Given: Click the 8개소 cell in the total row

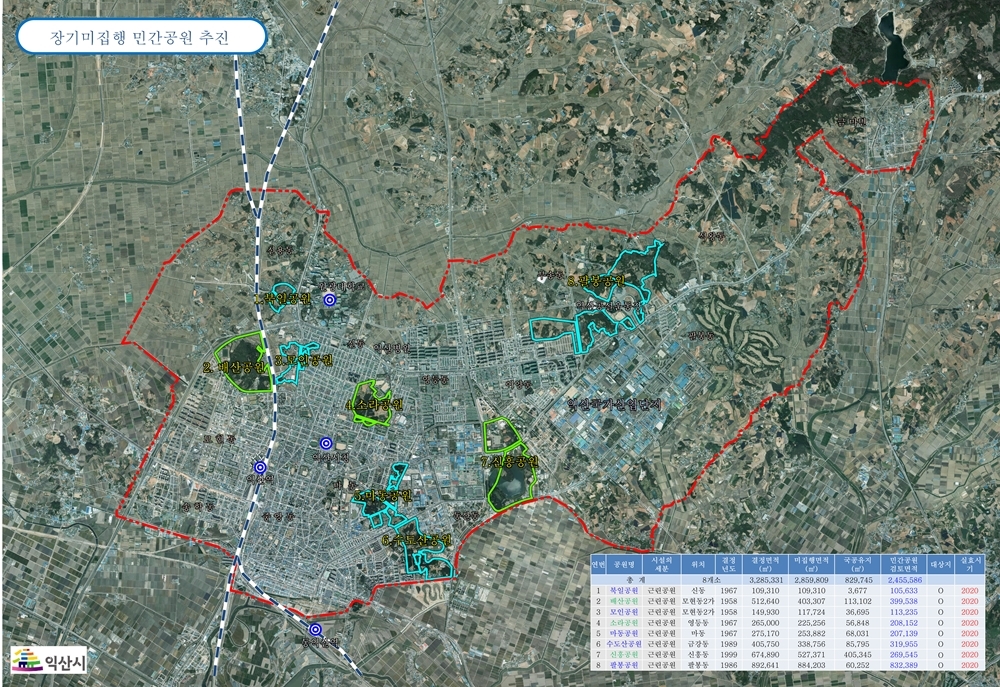Looking at the screenshot, I should [x=710, y=580].
